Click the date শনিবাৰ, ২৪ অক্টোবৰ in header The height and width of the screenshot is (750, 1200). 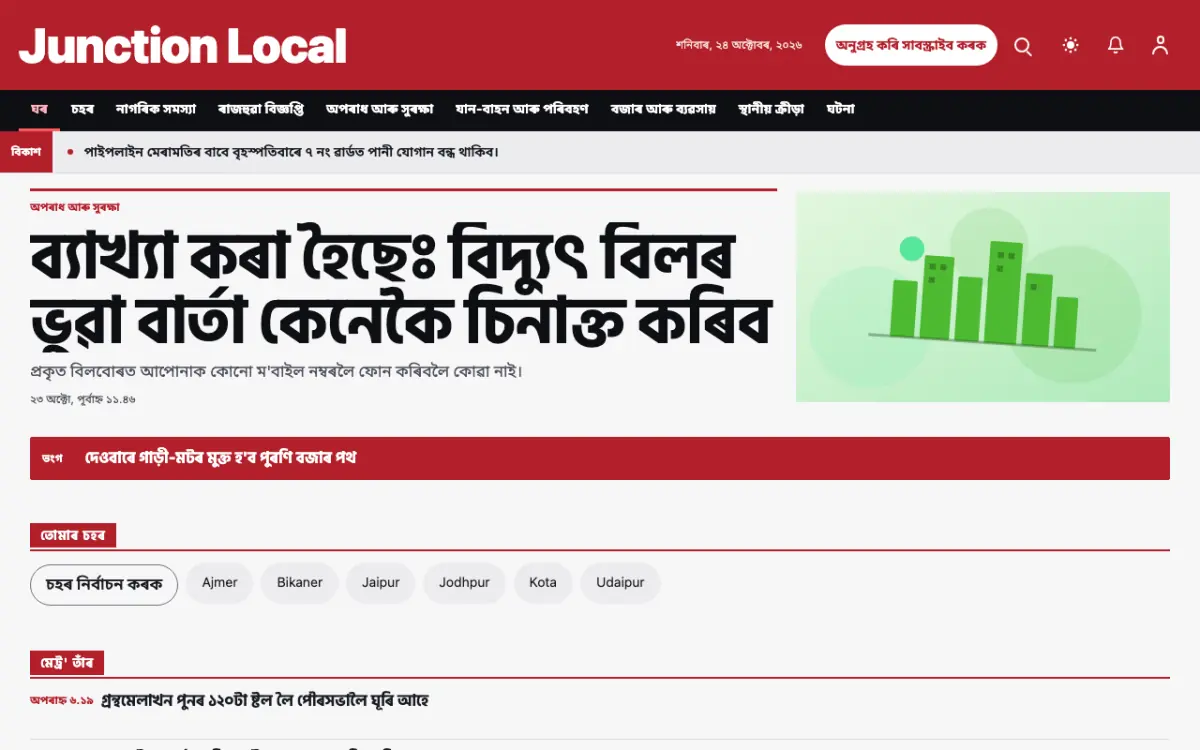739,46
